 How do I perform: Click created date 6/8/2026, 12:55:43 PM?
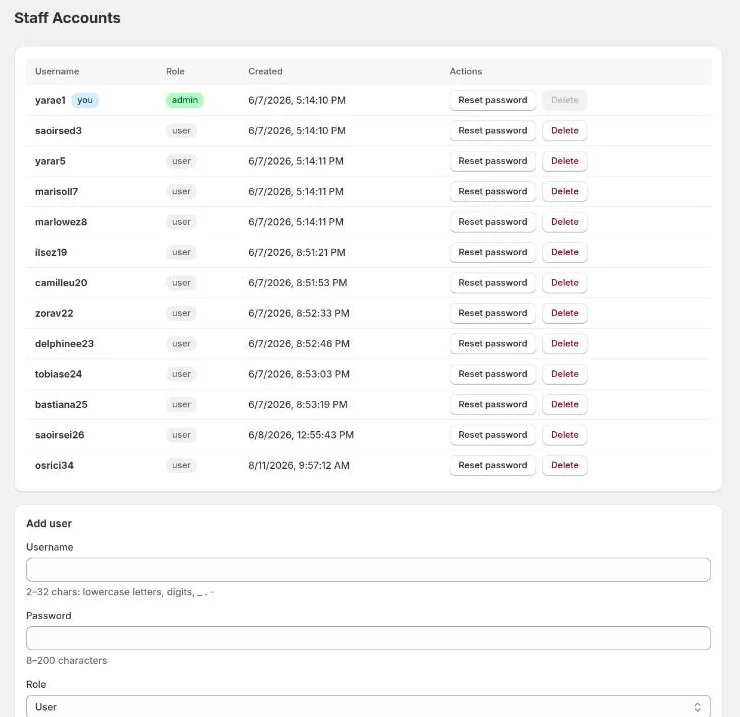click(301, 435)
